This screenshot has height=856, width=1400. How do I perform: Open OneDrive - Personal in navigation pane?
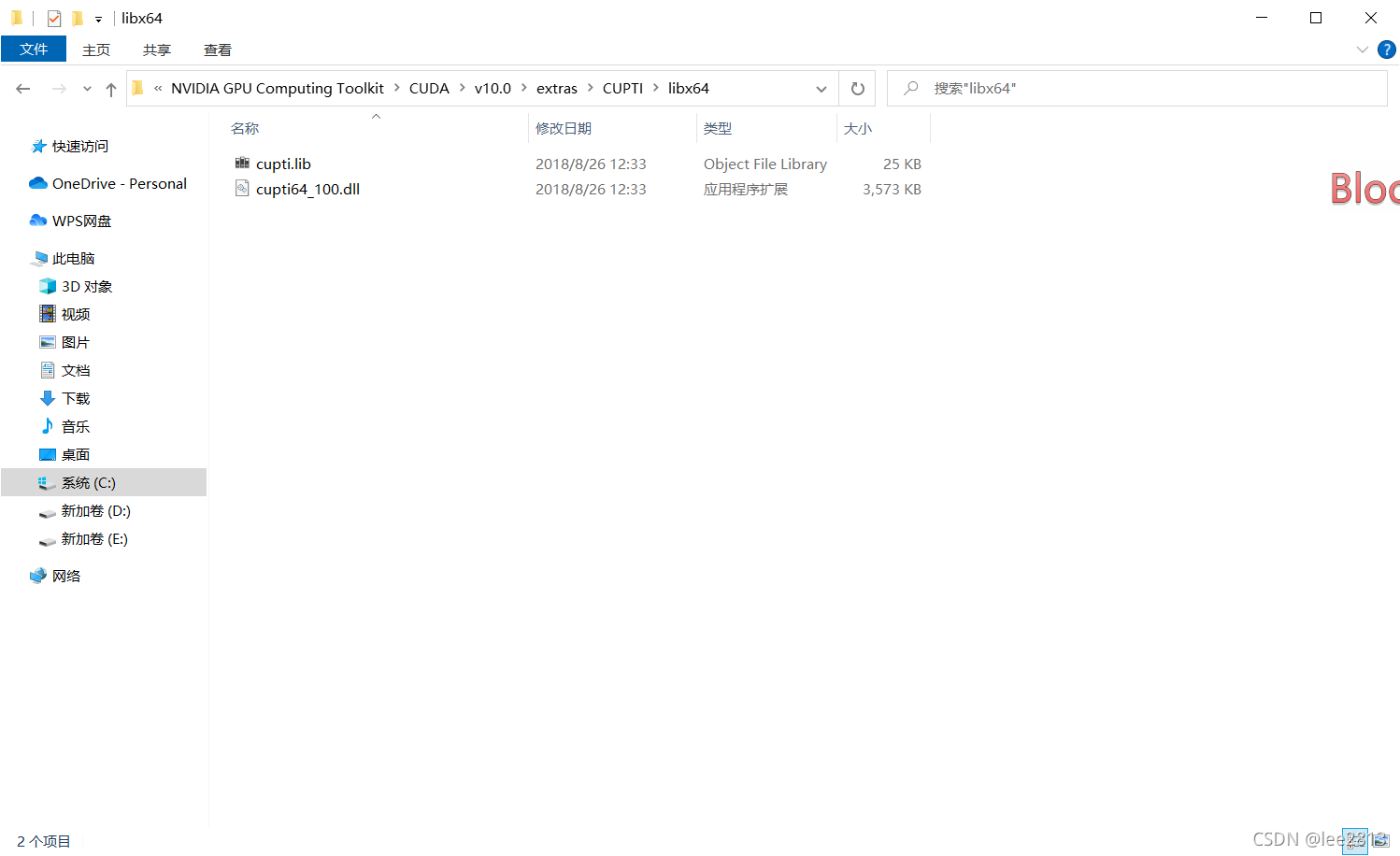120,183
